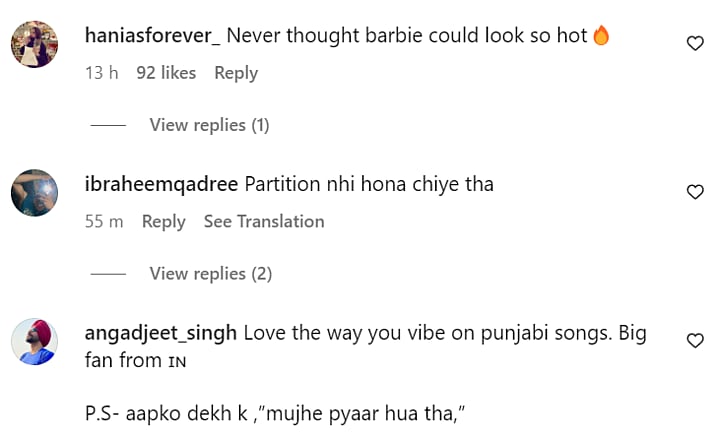
Task: Open angadjeet_singh profile picture
Action: click(34, 342)
